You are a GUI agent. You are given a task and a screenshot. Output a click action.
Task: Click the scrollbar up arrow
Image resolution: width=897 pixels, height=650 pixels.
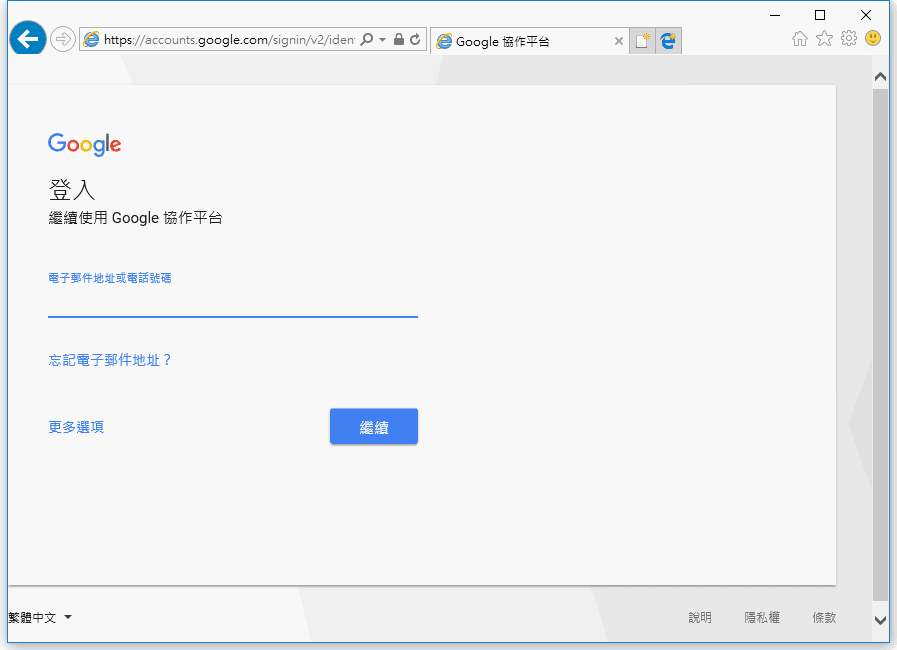tap(881, 77)
